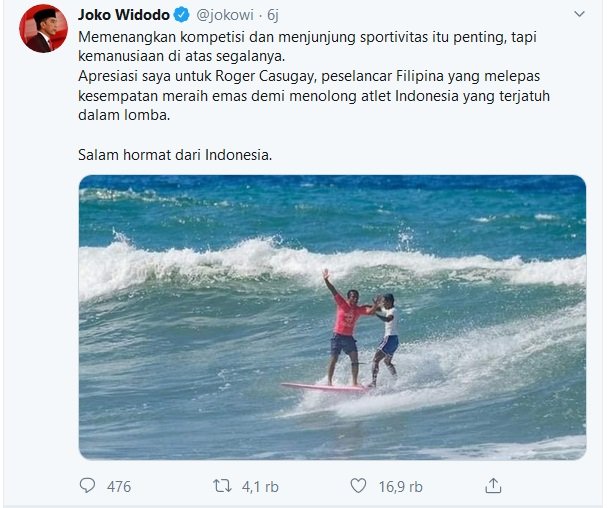This screenshot has width=612, height=508.
Task: Click the paragraph mentioning Roger Casugay
Action: 314,96
